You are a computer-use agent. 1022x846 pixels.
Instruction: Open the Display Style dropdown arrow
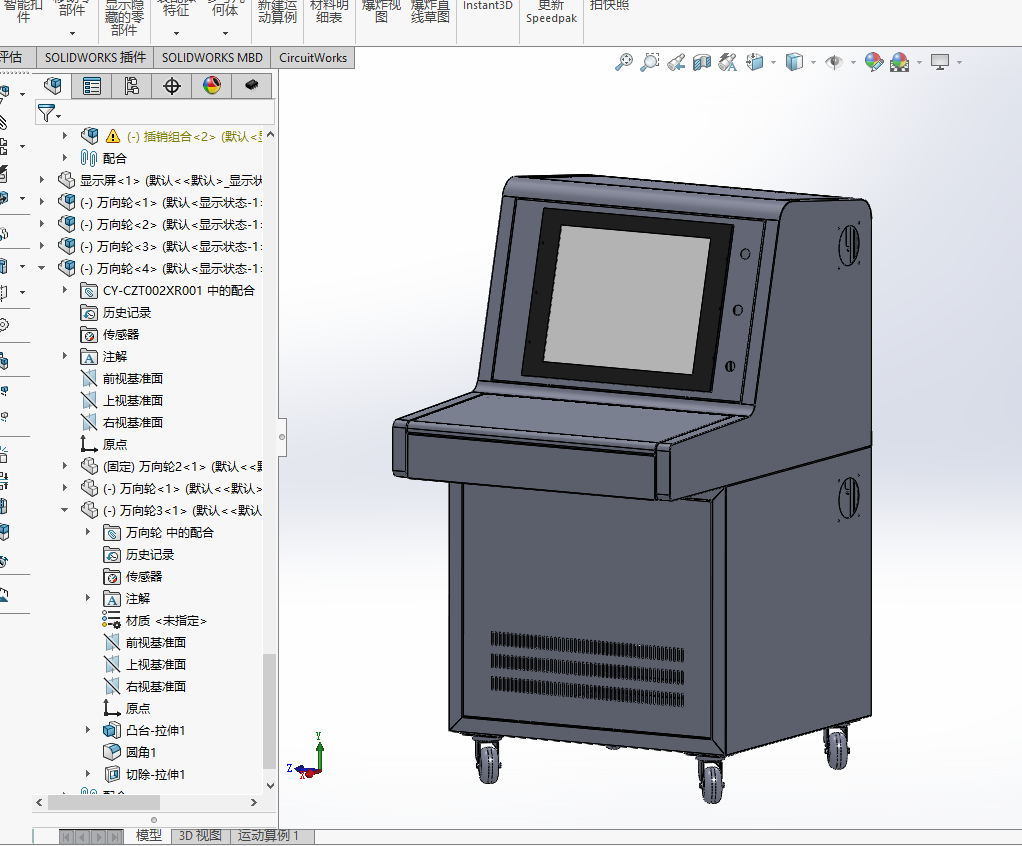pos(813,63)
